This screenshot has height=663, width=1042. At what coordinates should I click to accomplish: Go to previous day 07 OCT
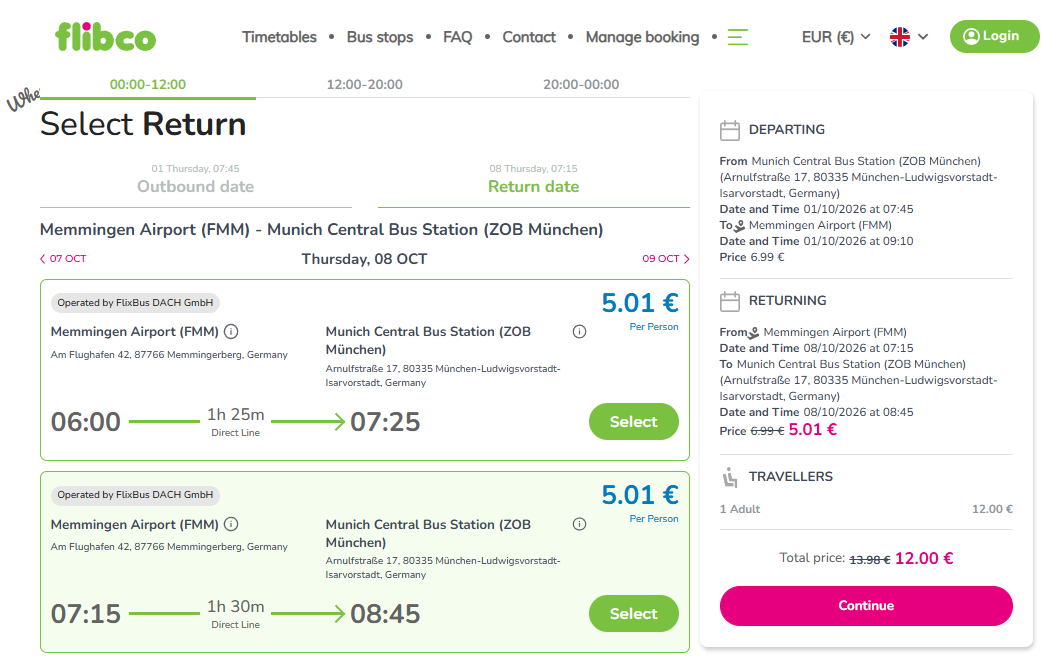coord(63,258)
